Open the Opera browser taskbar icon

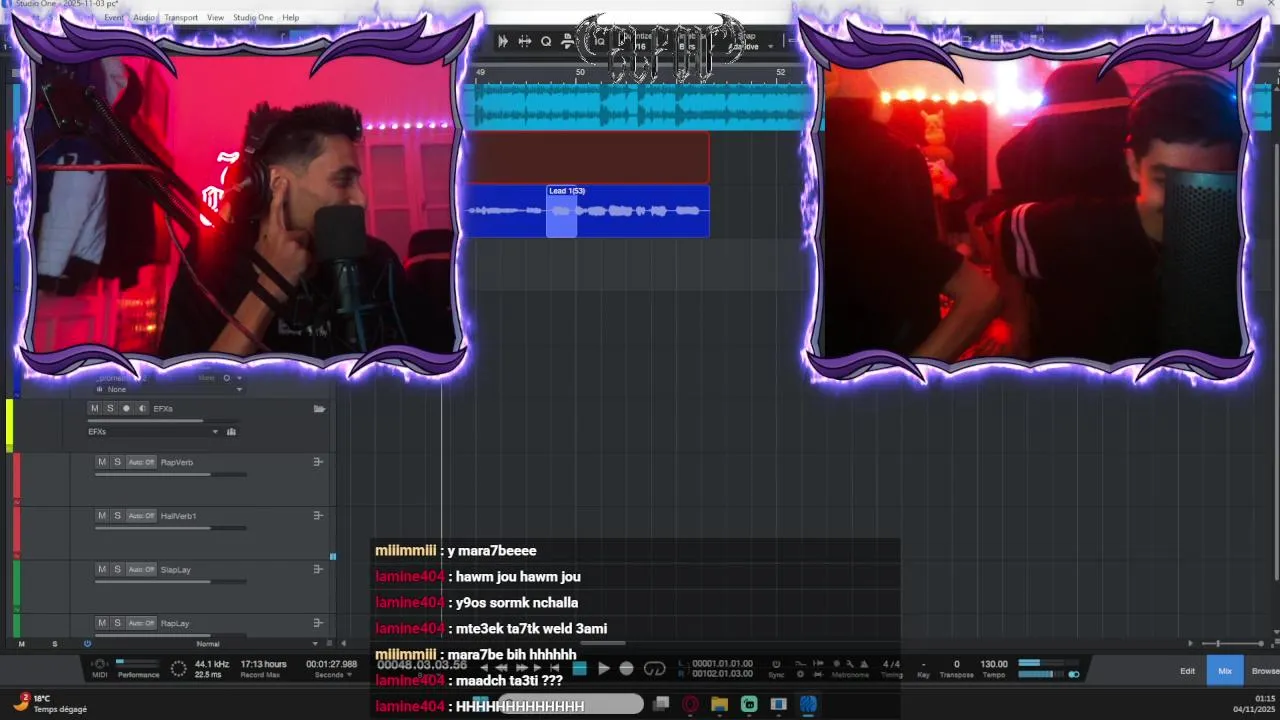pyautogui.click(x=690, y=705)
